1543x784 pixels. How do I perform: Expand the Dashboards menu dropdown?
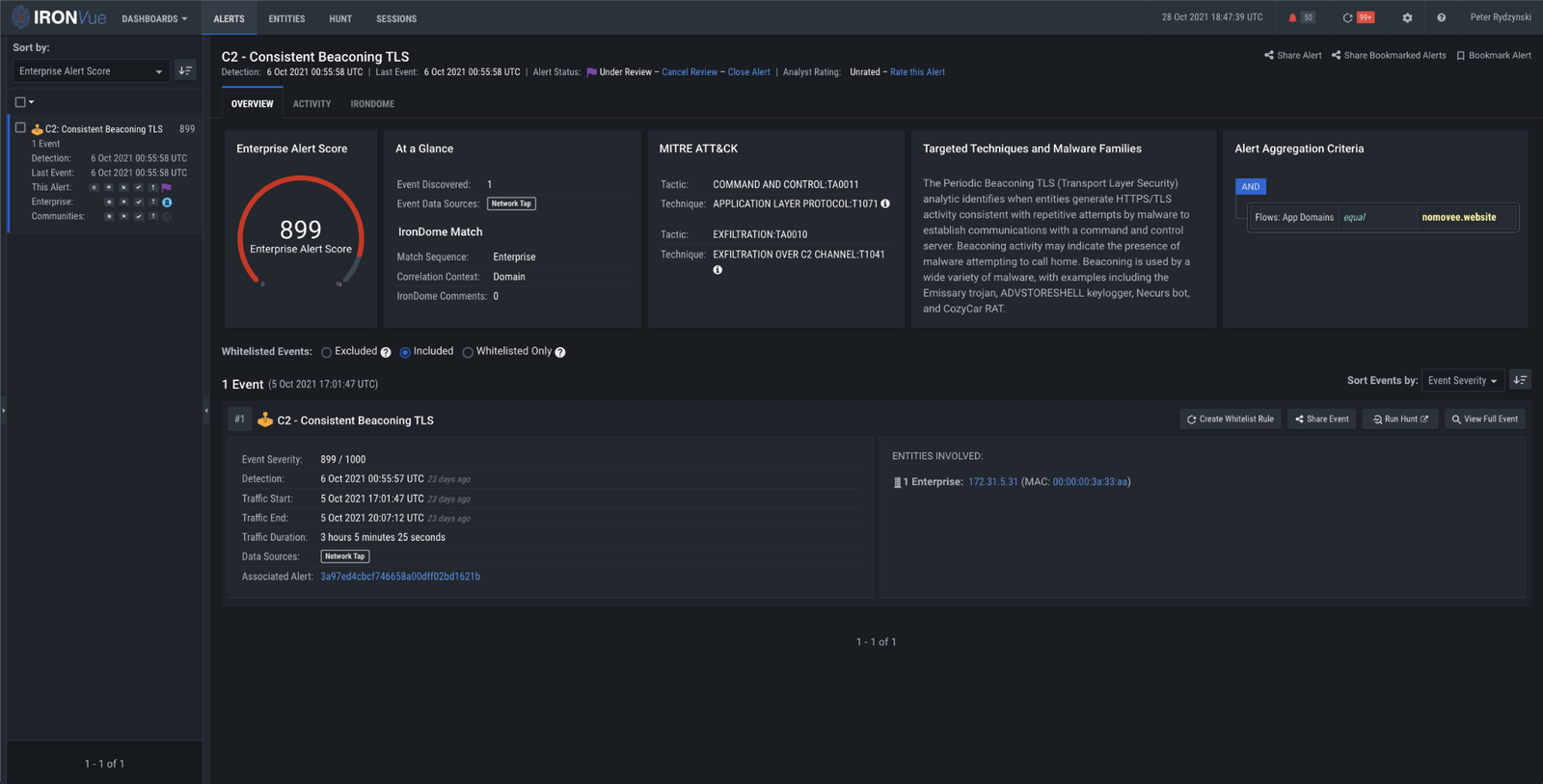point(154,18)
